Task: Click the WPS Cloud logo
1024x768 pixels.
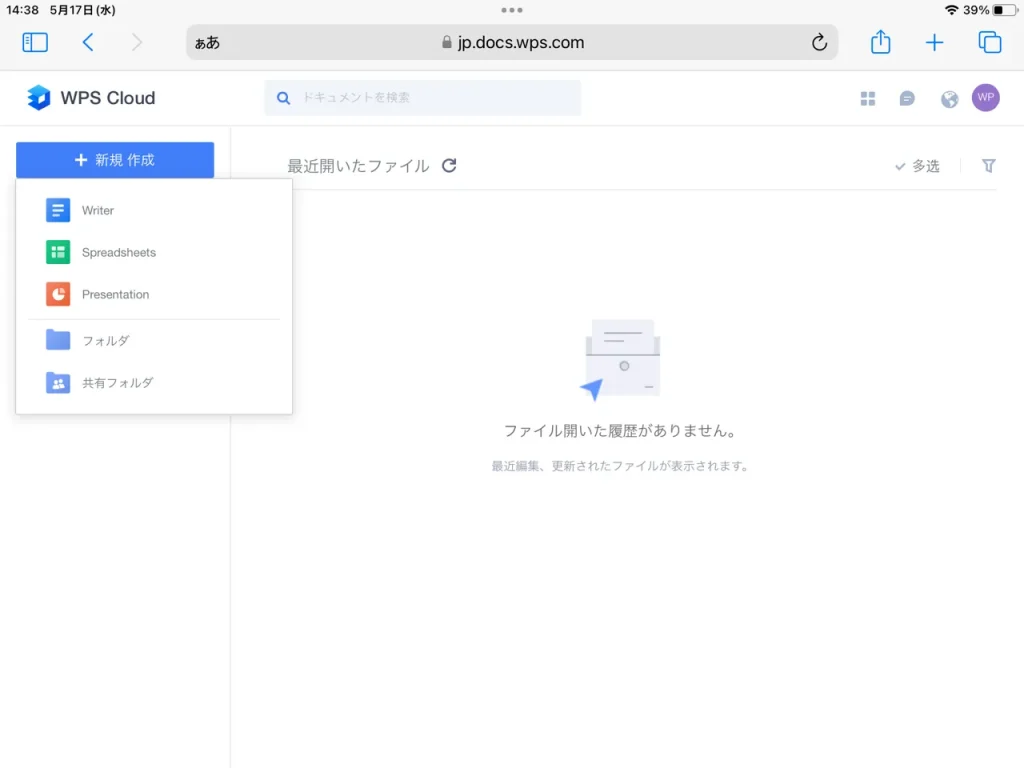Action: click(91, 98)
